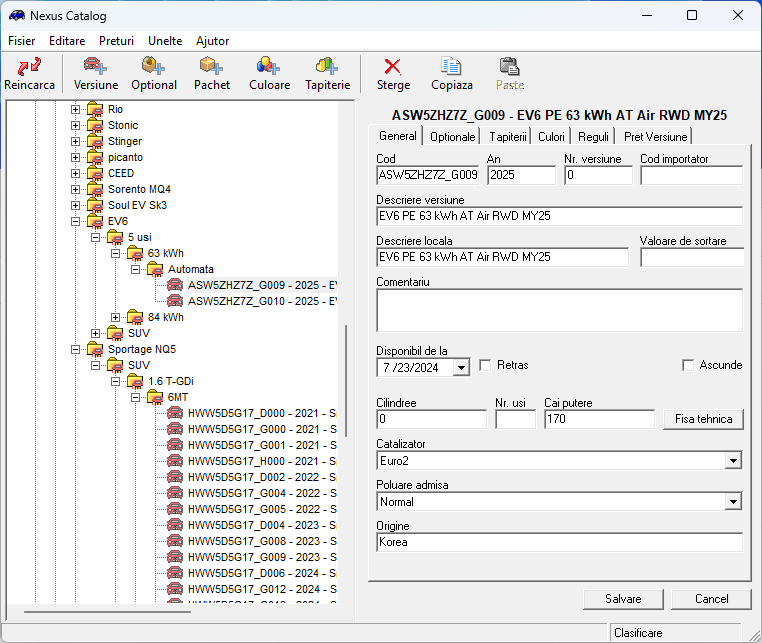Open the Editare menu
Viewport: 762px width, 643px height.
(67, 41)
